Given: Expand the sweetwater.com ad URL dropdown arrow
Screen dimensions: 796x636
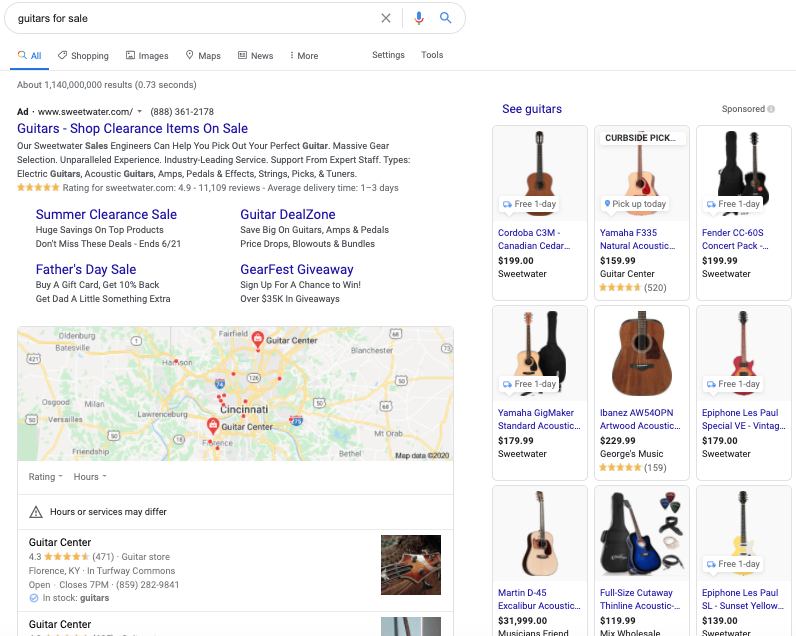Looking at the screenshot, I should pos(140,112).
